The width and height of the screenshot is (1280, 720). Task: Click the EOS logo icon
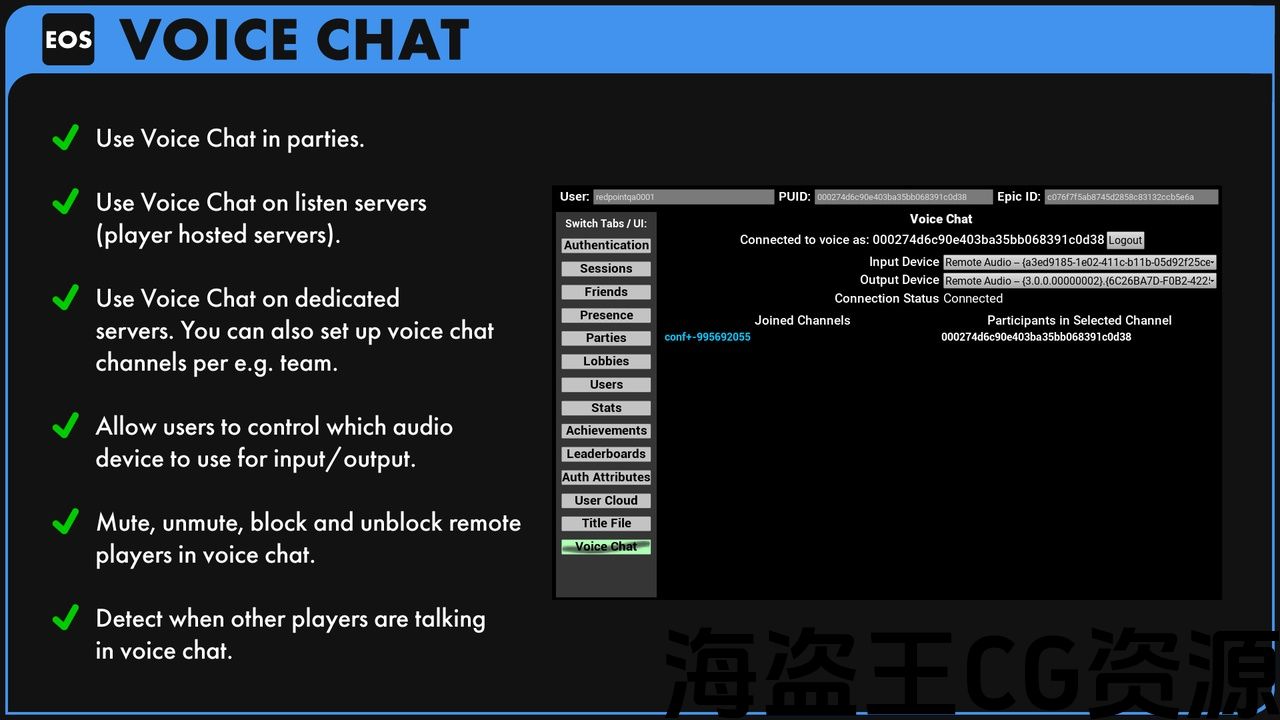(68, 40)
